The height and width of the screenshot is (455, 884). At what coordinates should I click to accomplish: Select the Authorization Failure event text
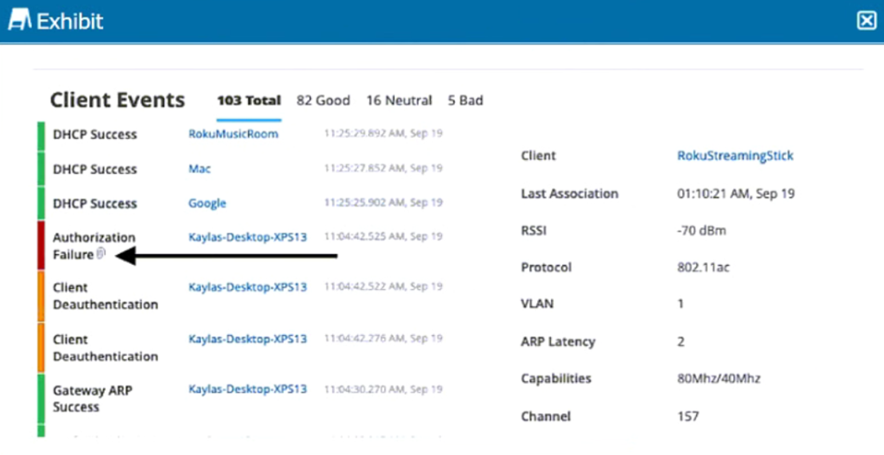[x=94, y=246]
